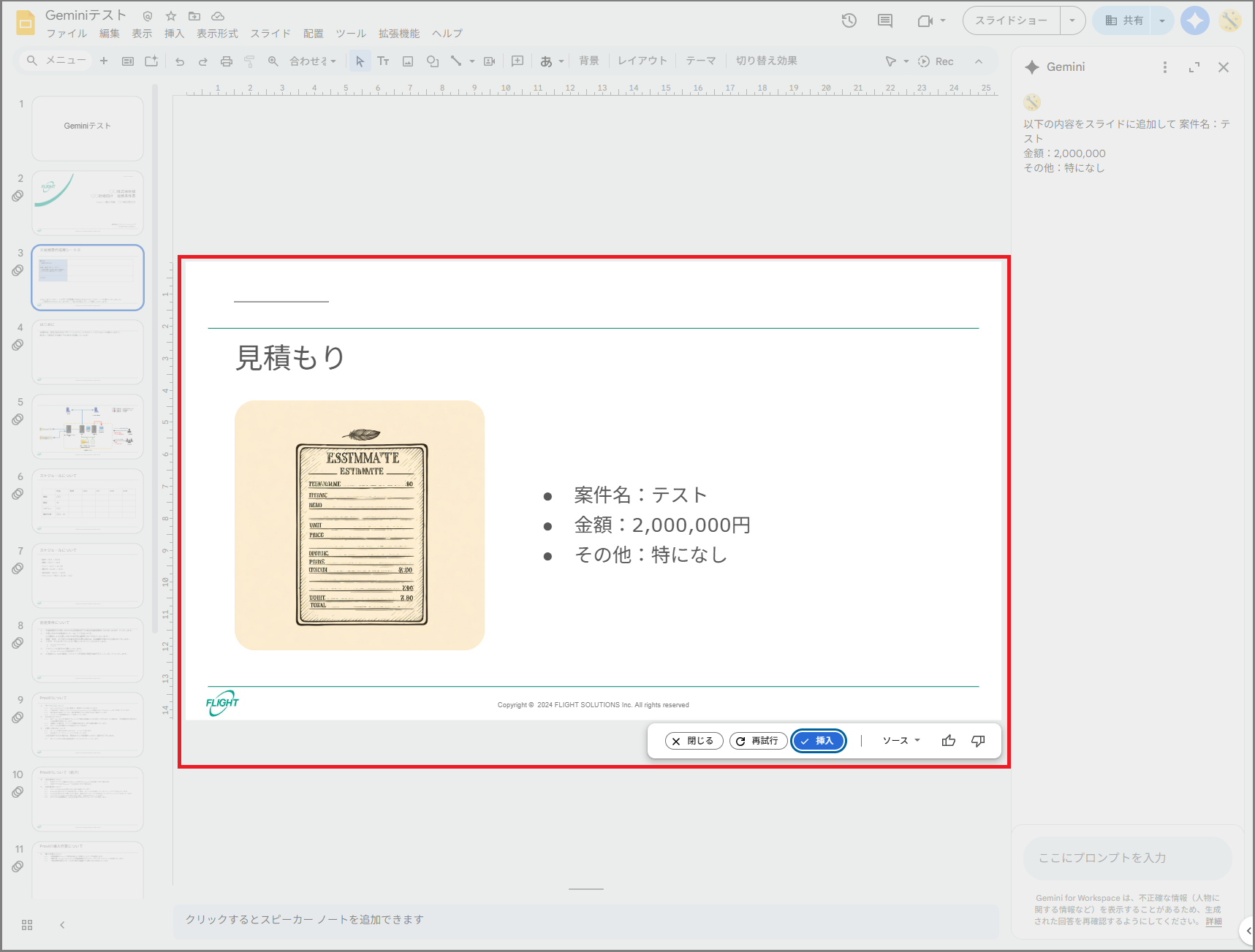The width and height of the screenshot is (1255, 952).
Task: Click the thumbs down feedback icon
Action: point(978,741)
